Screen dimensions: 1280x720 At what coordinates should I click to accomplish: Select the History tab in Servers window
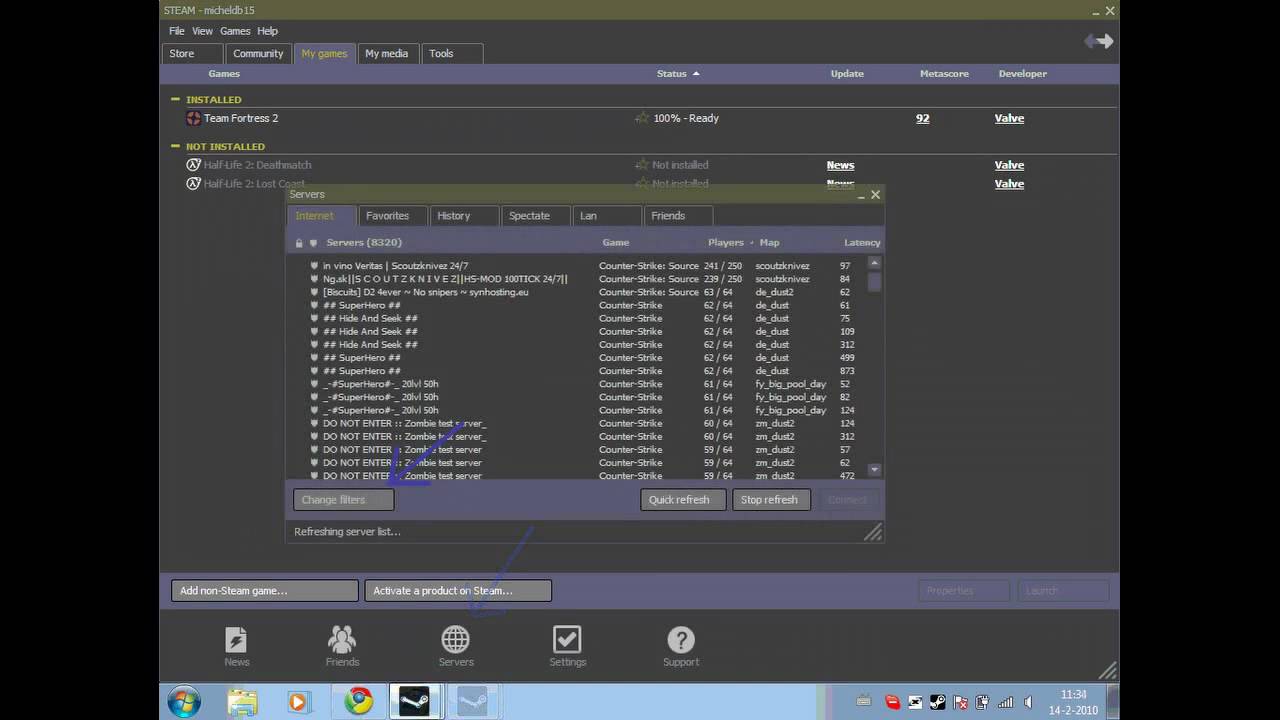click(464, 216)
